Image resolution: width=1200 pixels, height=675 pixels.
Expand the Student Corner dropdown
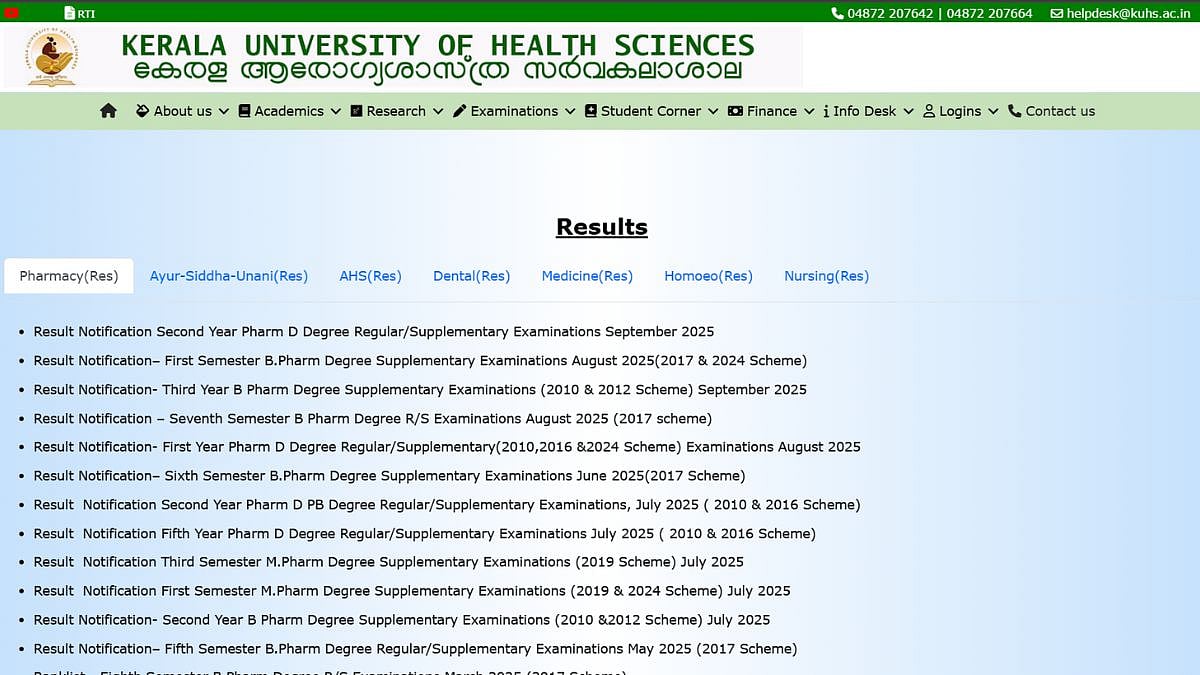click(713, 111)
